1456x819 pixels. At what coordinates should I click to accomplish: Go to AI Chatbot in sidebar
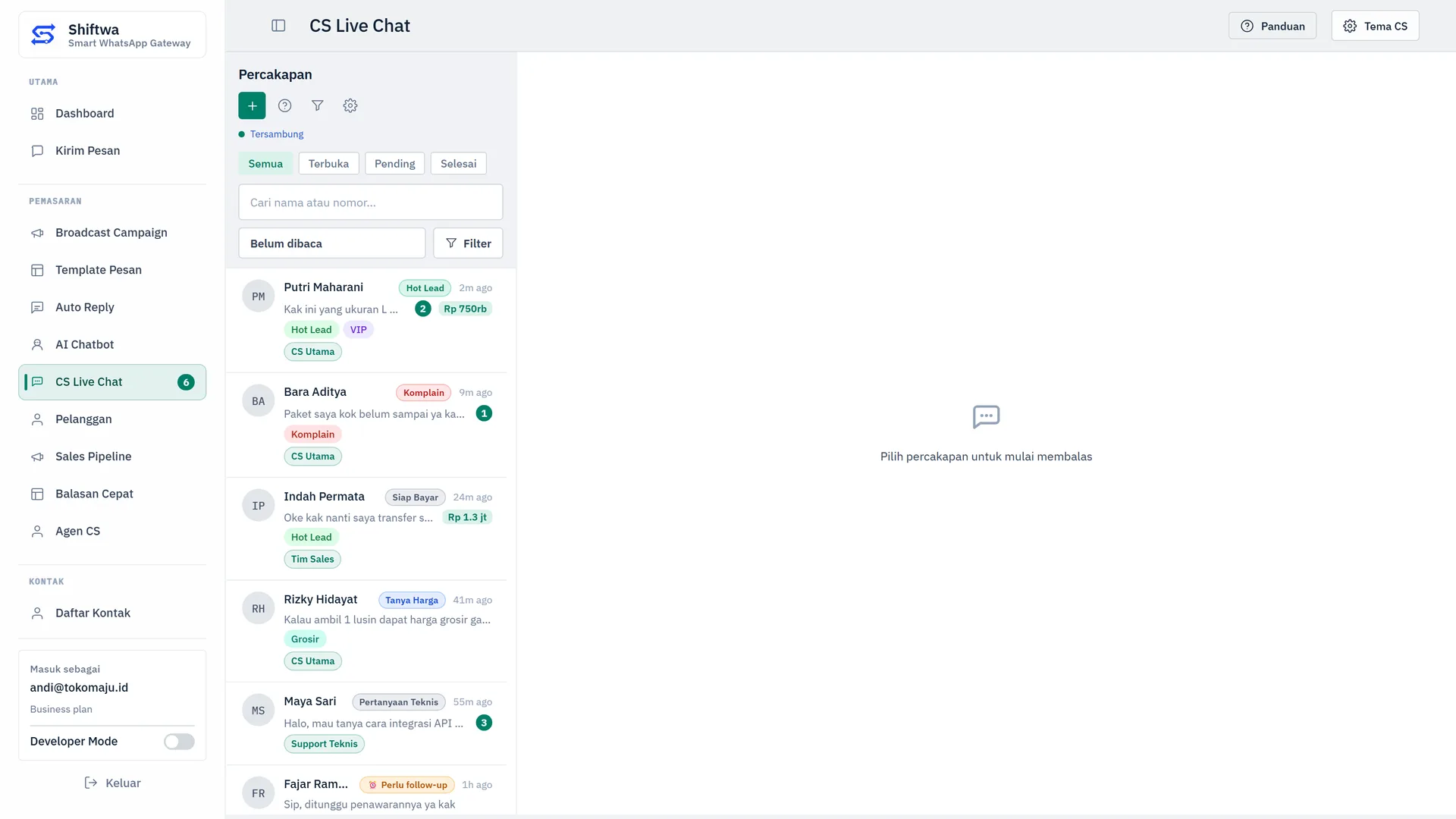(x=112, y=344)
